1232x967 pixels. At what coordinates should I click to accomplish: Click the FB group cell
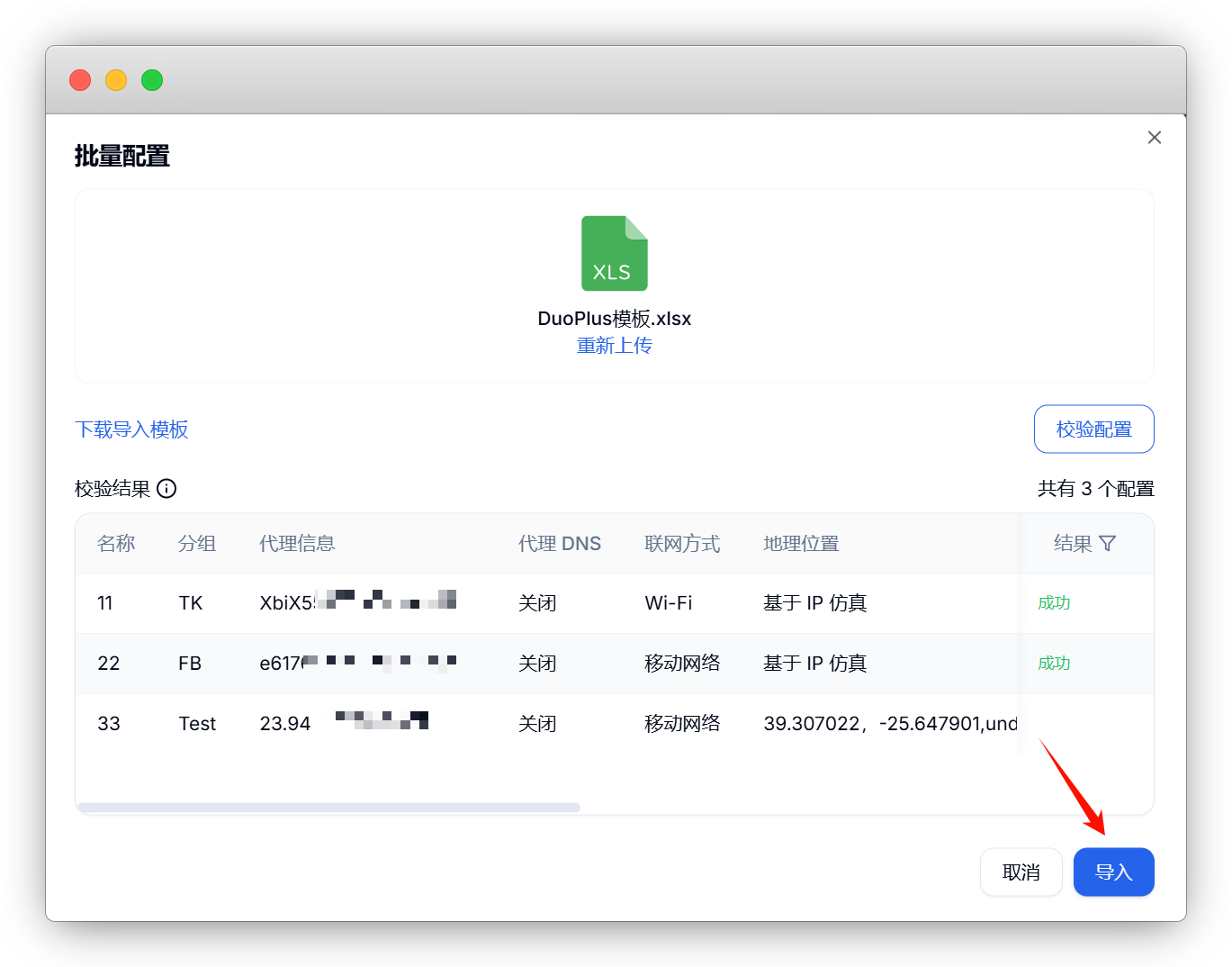click(190, 664)
